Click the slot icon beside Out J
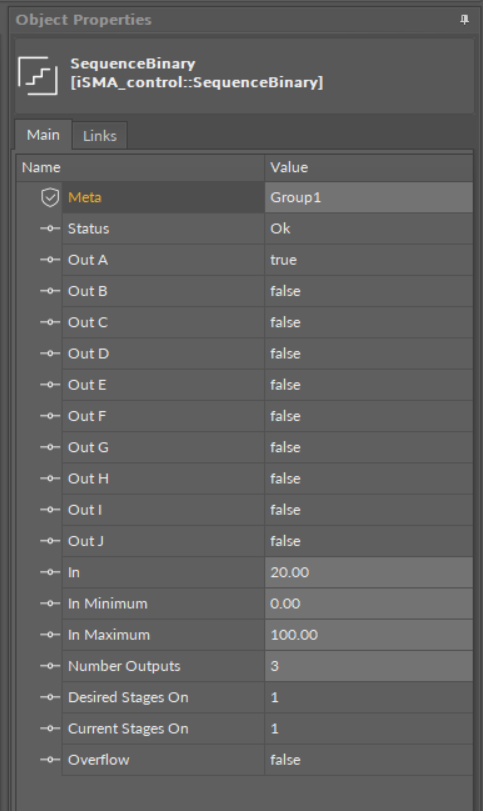The image size is (483, 811). coord(50,540)
